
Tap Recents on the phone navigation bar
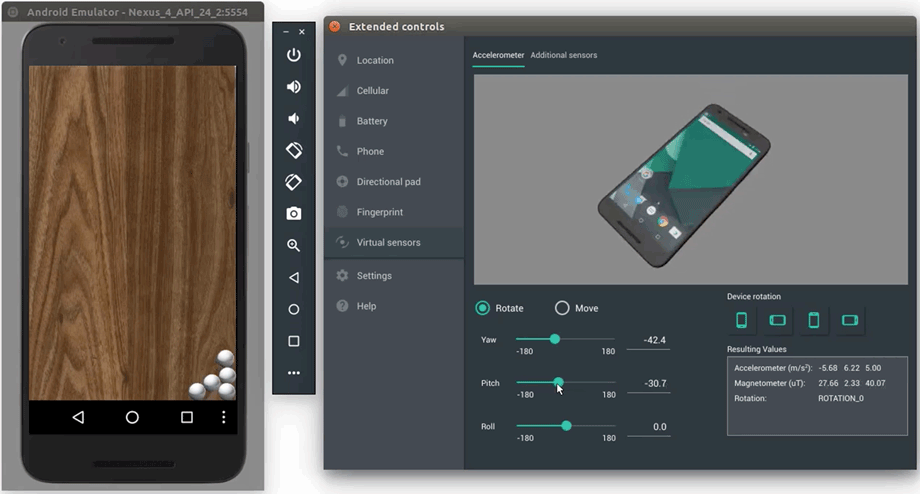(187, 417)
